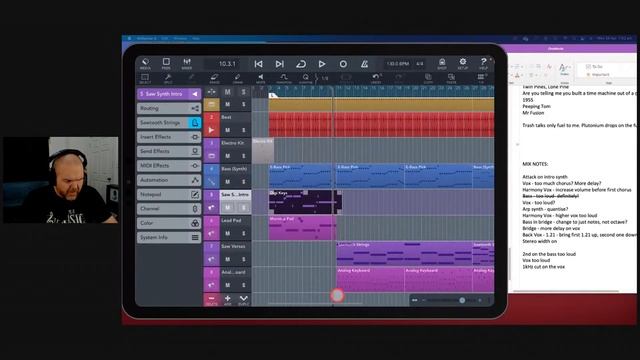
Task: Open the Color inspector section
Action: 169,223
